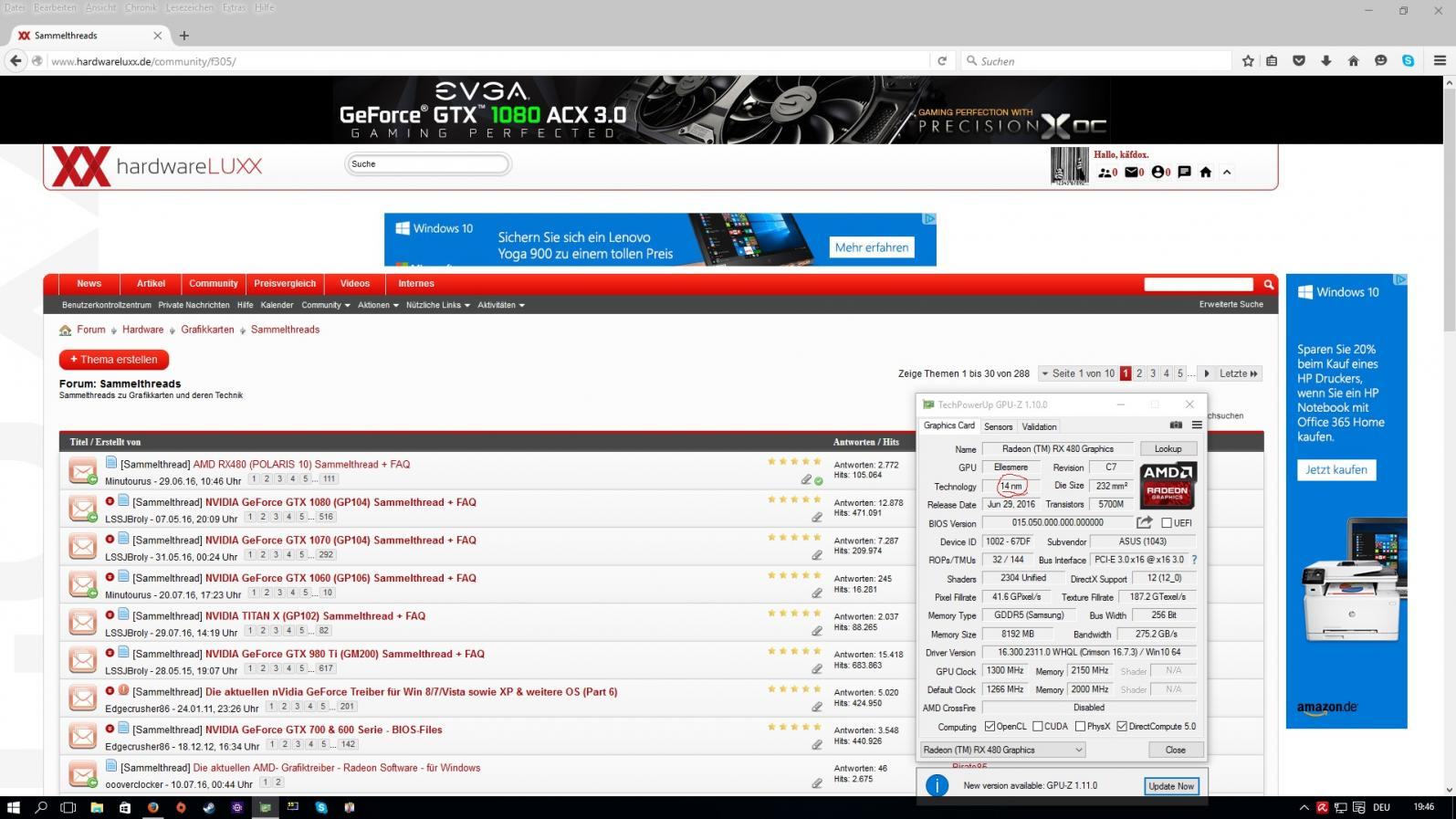
Task: Click the Lookup button in GPU-Z
Action: (1168, 449)
